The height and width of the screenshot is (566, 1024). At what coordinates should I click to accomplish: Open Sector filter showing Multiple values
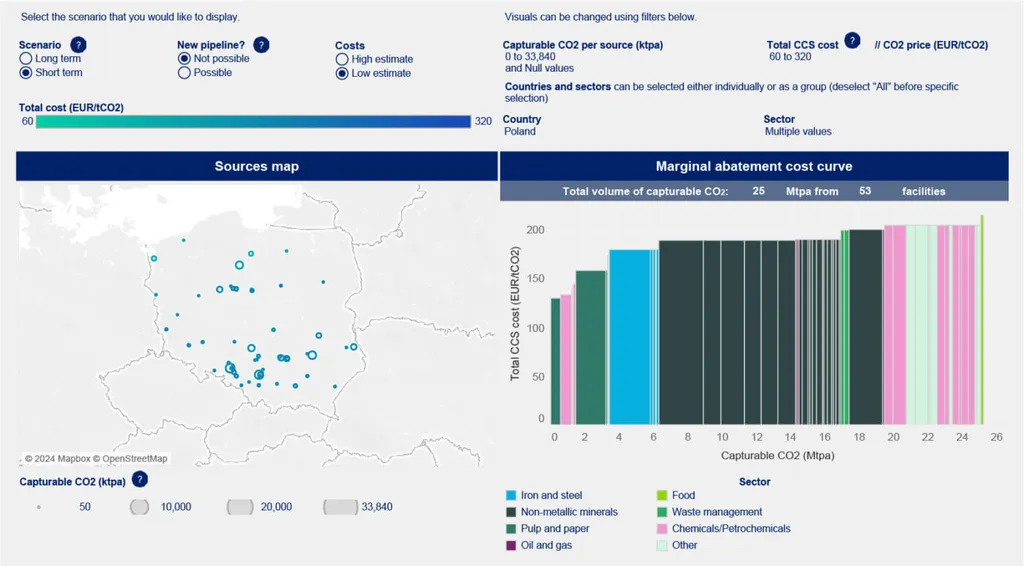pyautogui.click(x=798, y=132)
